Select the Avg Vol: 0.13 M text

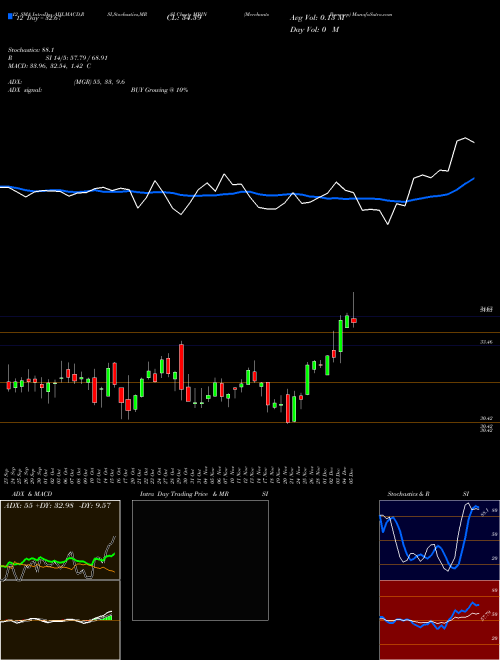coord(317,18)
